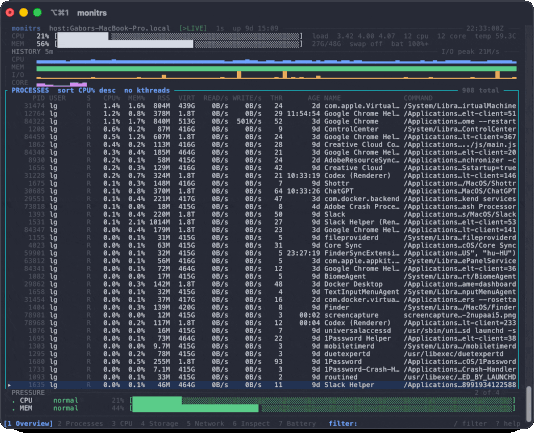This screenshot has width=534, height=433.
Task: Sort by the VIRT column header
Action: (187, 98)
